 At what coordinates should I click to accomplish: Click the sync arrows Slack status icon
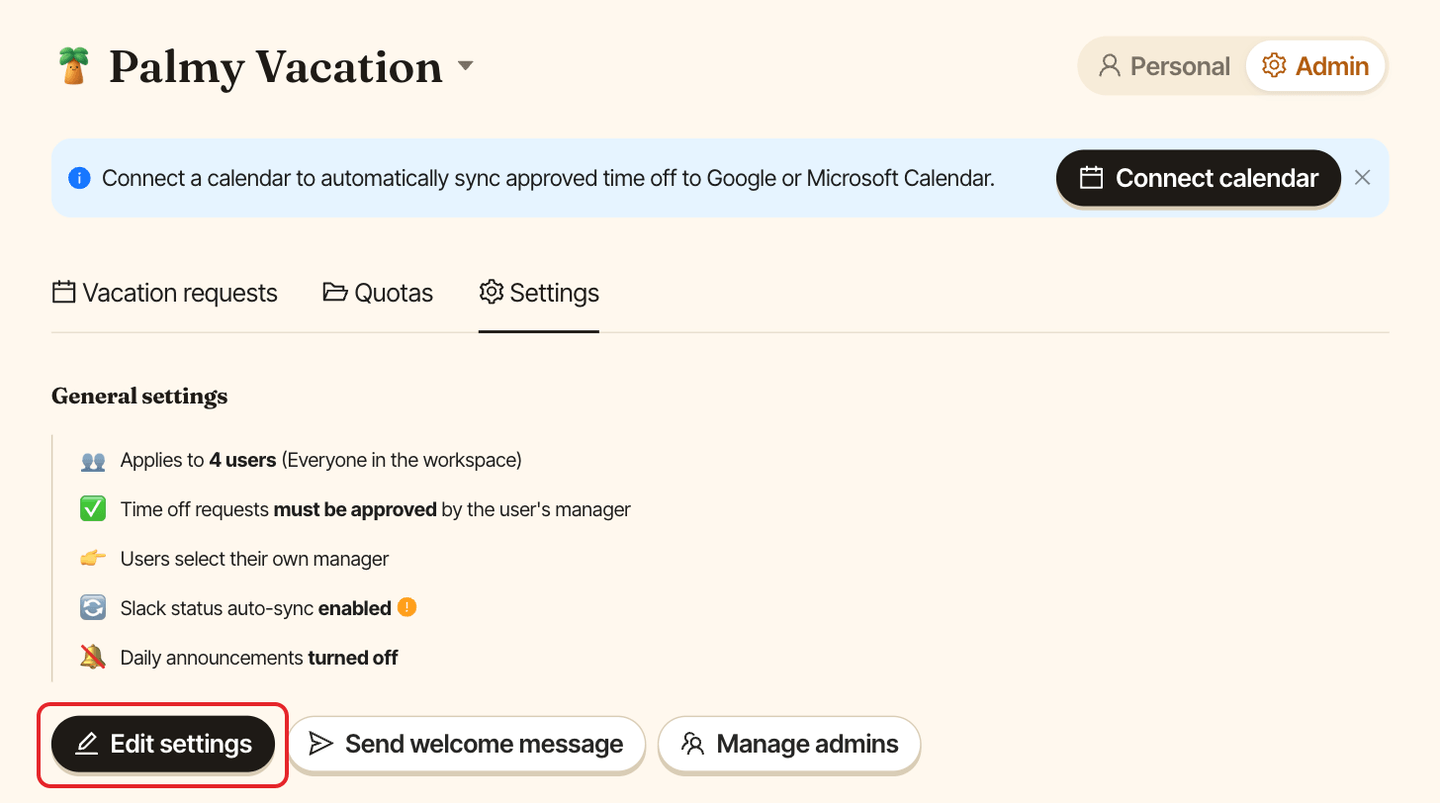pos(93,607)
